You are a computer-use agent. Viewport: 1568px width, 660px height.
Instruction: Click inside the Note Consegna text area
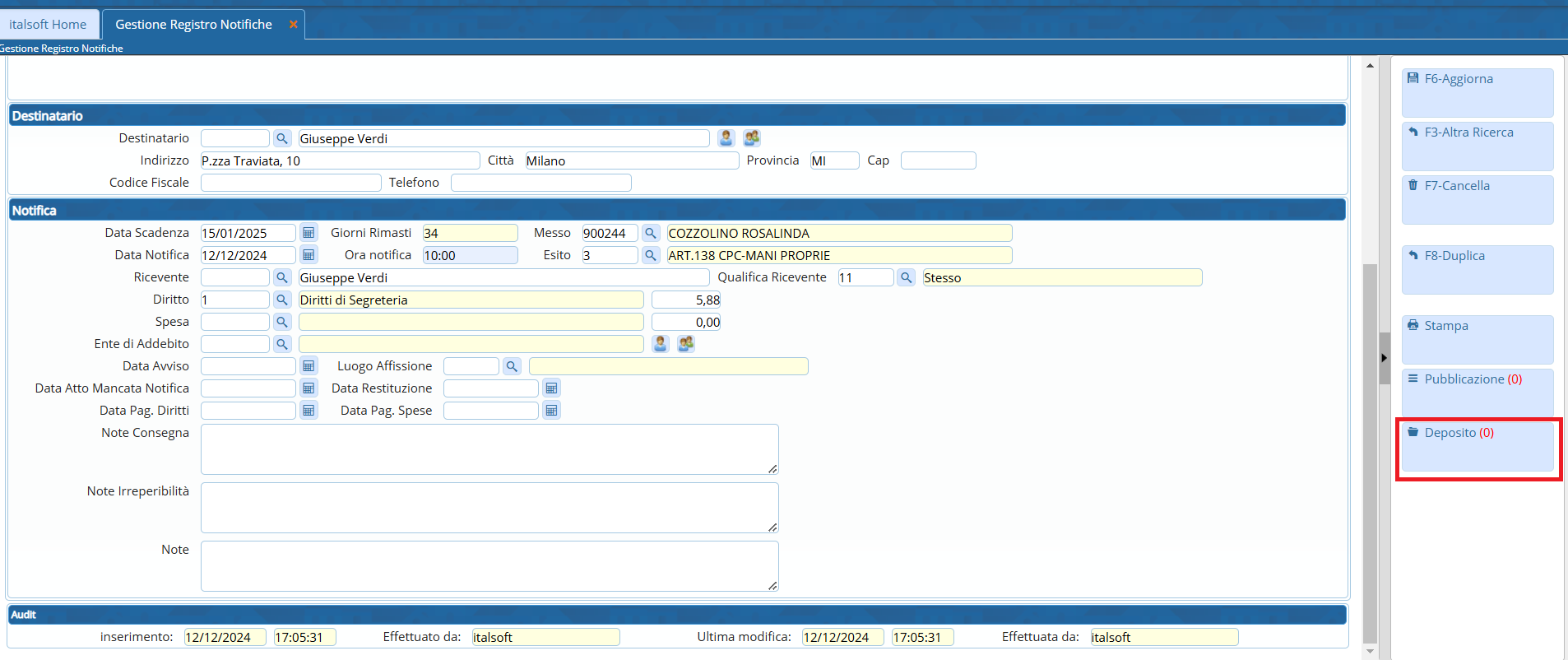(489, 449)
